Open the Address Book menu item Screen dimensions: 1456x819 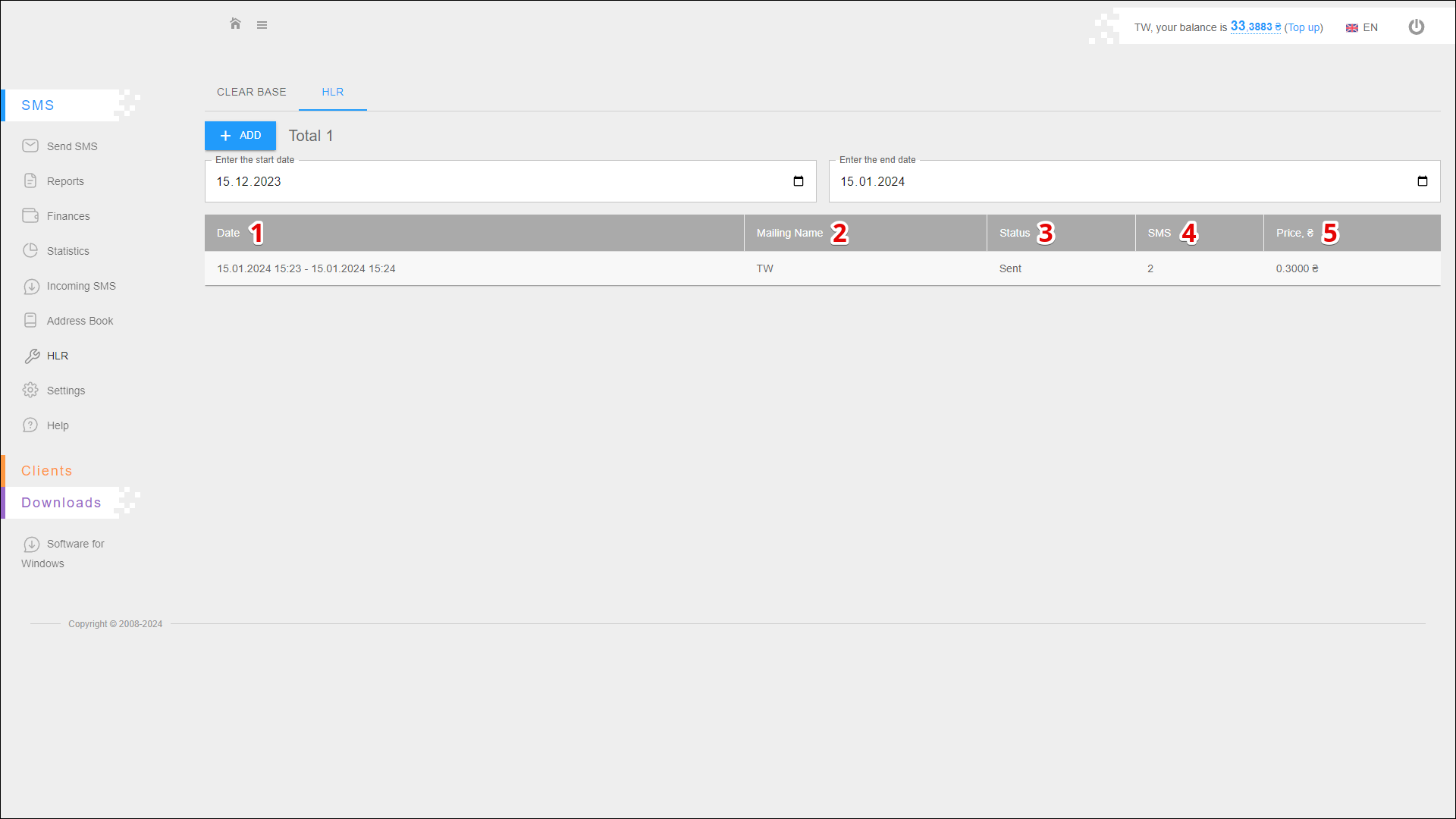pos(80,321)
